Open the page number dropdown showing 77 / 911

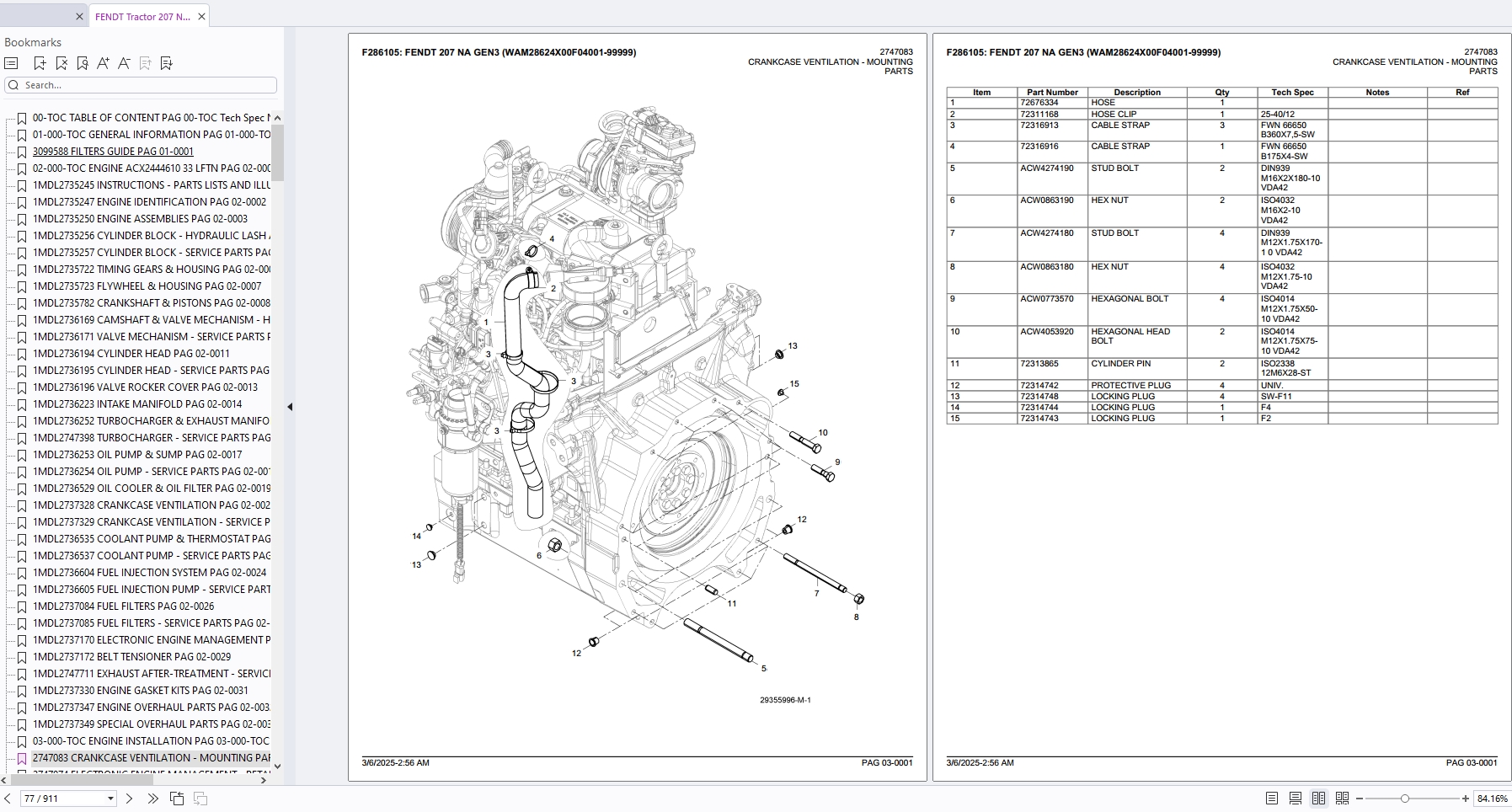[x=110, y=799]
